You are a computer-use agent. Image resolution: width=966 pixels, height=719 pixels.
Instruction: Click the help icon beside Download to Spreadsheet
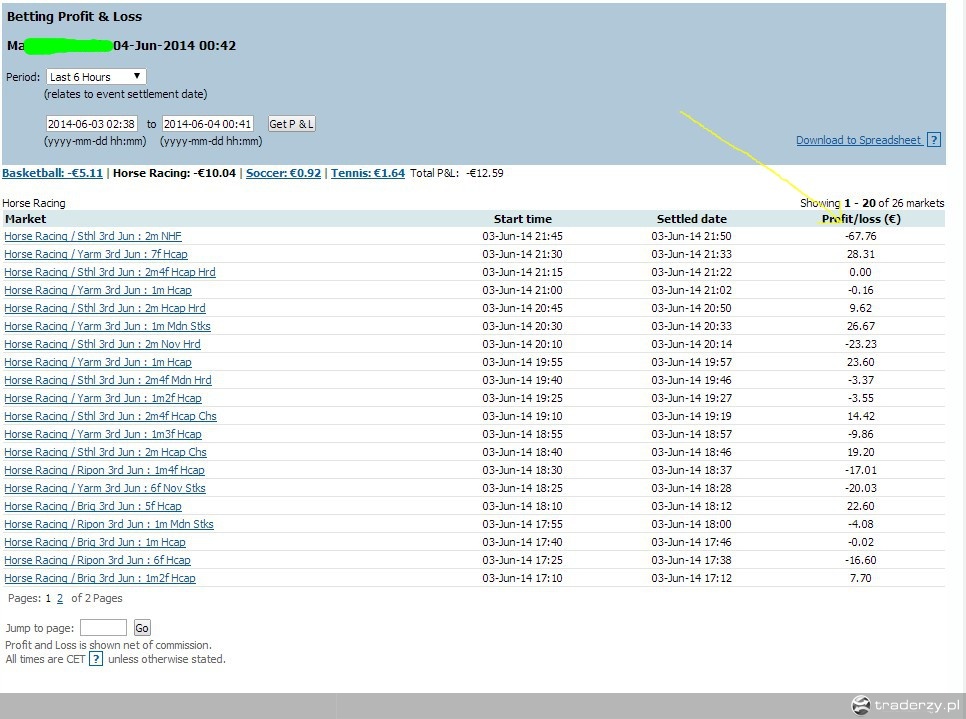[934, 140]
